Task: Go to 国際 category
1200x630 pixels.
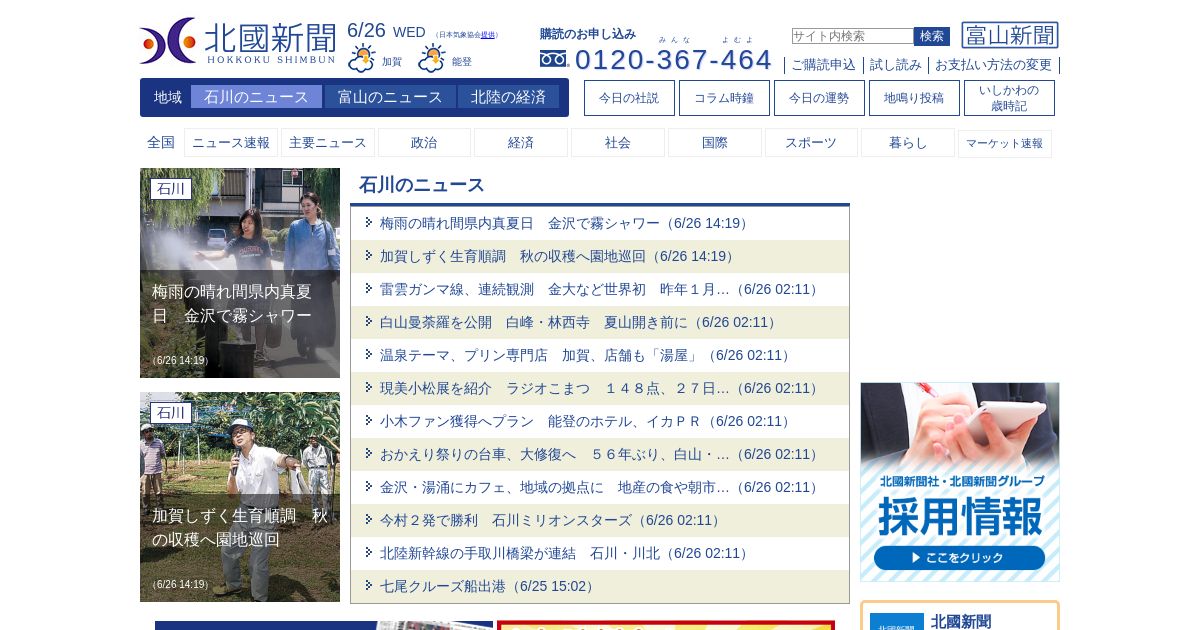Action: coord(715,143)
